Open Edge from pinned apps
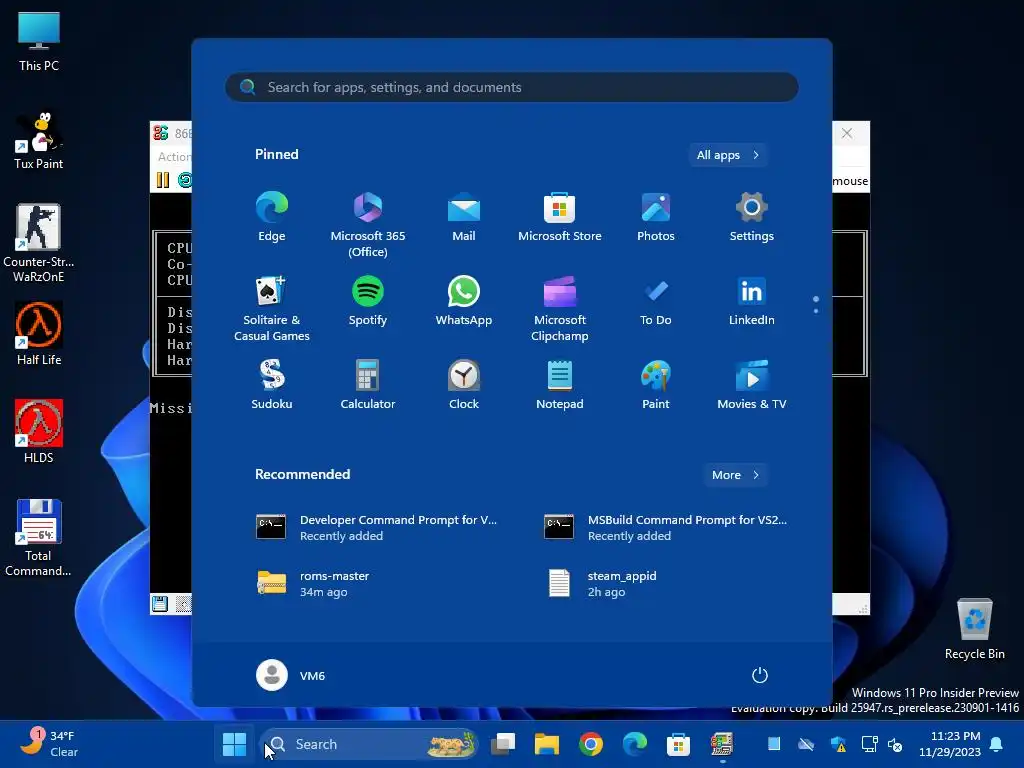Image resolution: width=1024 pixels, height=768 pixels. pos(272,217)
